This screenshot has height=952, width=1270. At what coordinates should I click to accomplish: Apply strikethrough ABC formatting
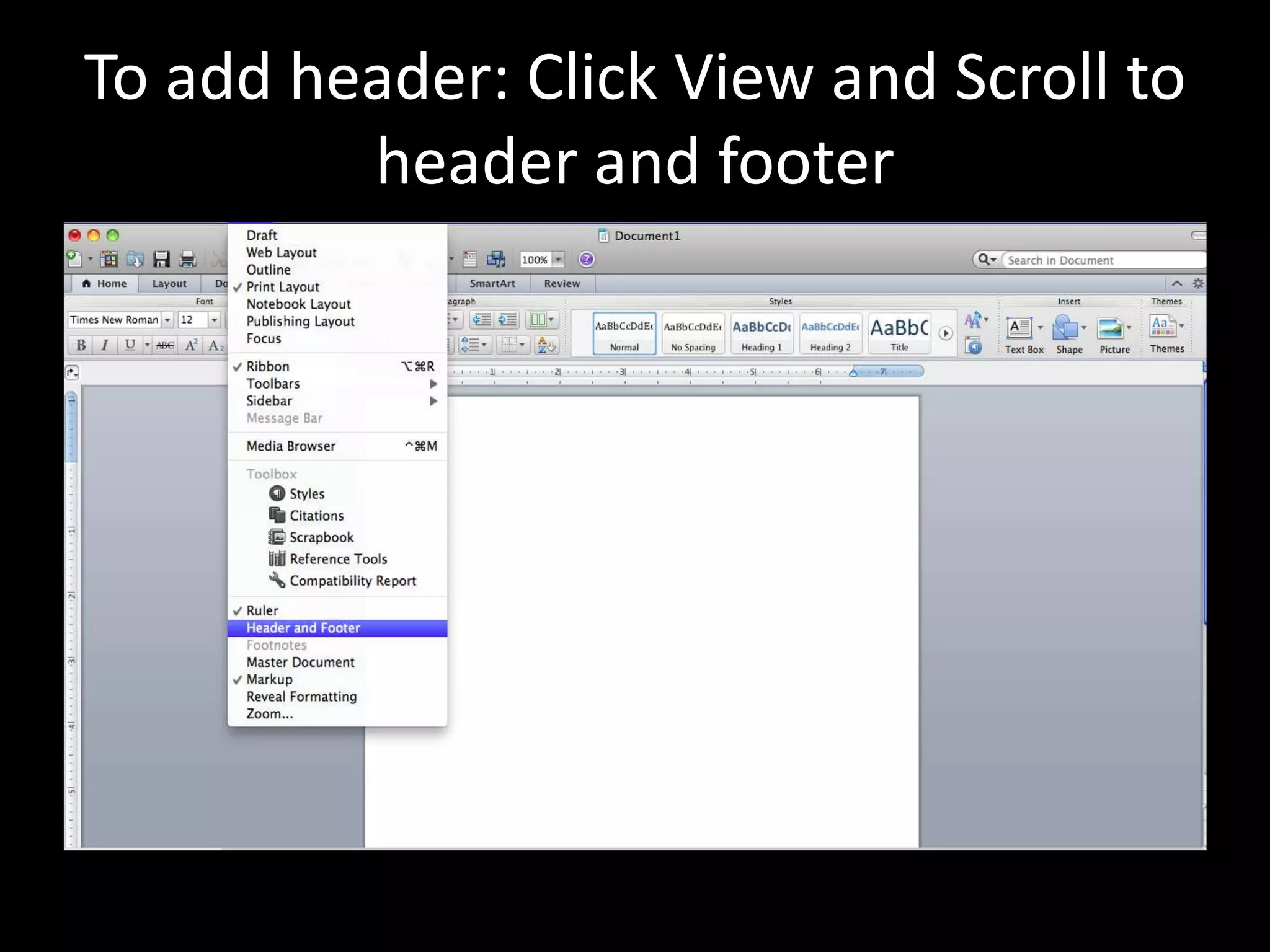(165, 345)
